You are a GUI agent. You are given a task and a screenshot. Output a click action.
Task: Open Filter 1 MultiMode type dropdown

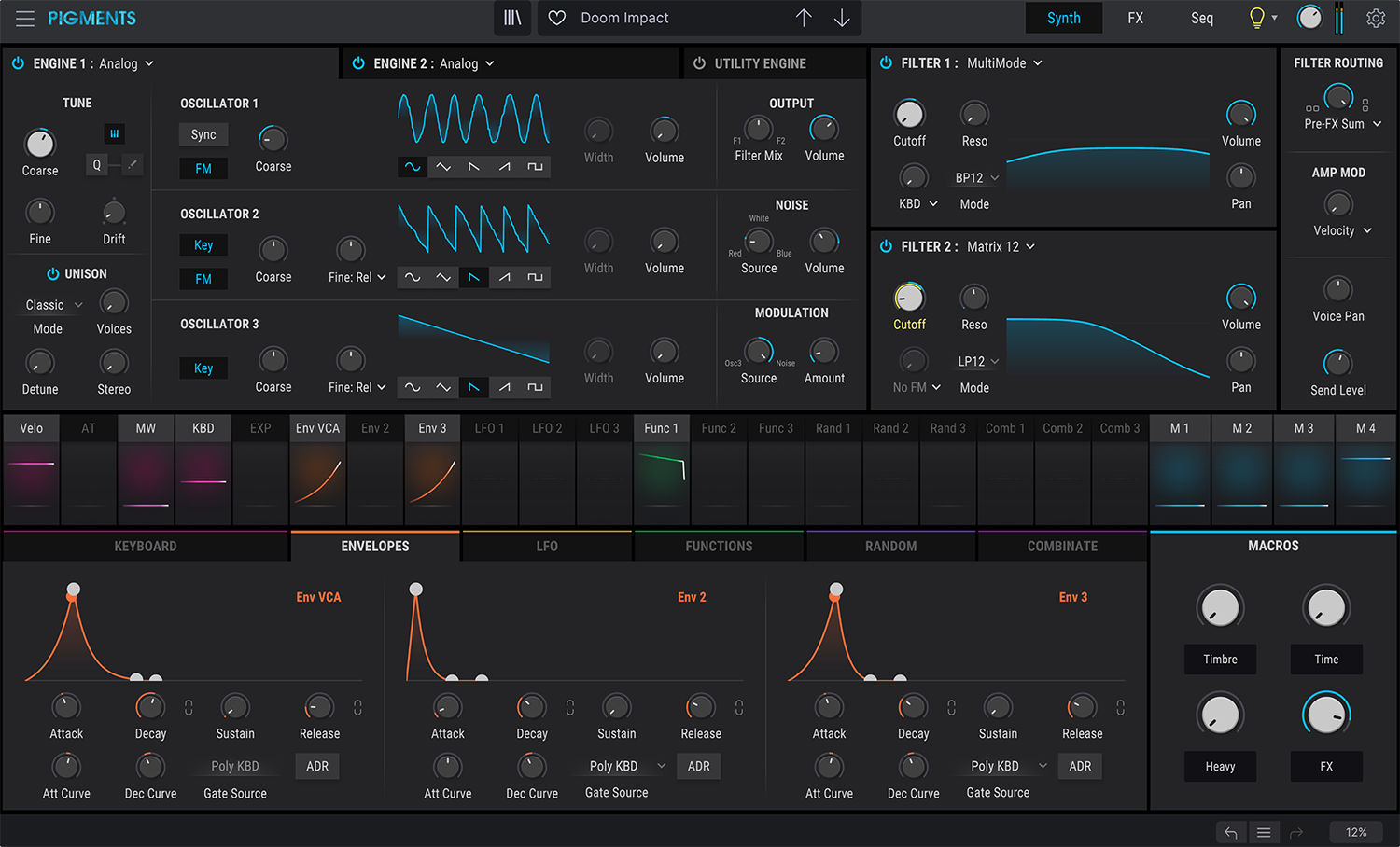[x=1004, y=63]
